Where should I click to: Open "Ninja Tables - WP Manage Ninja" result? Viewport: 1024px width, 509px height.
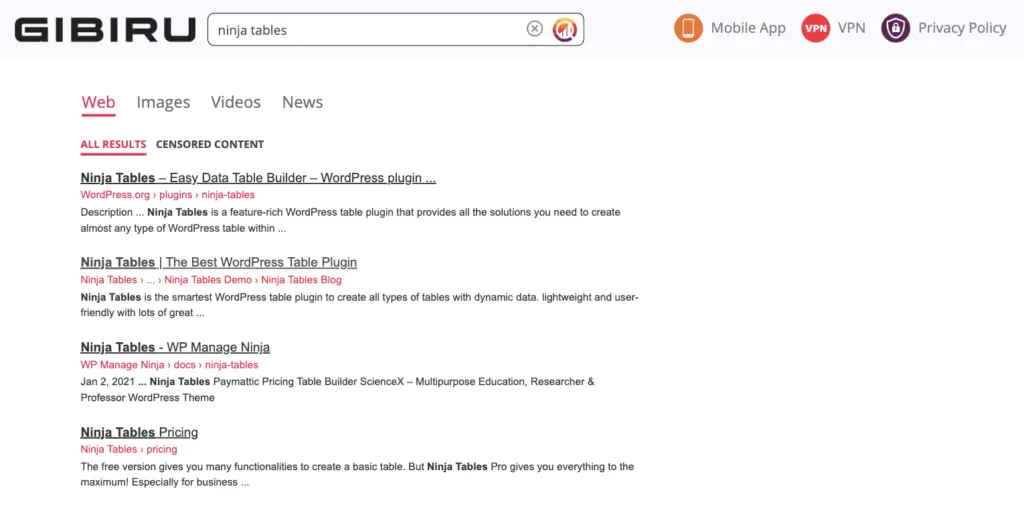[x=175, y=347]
